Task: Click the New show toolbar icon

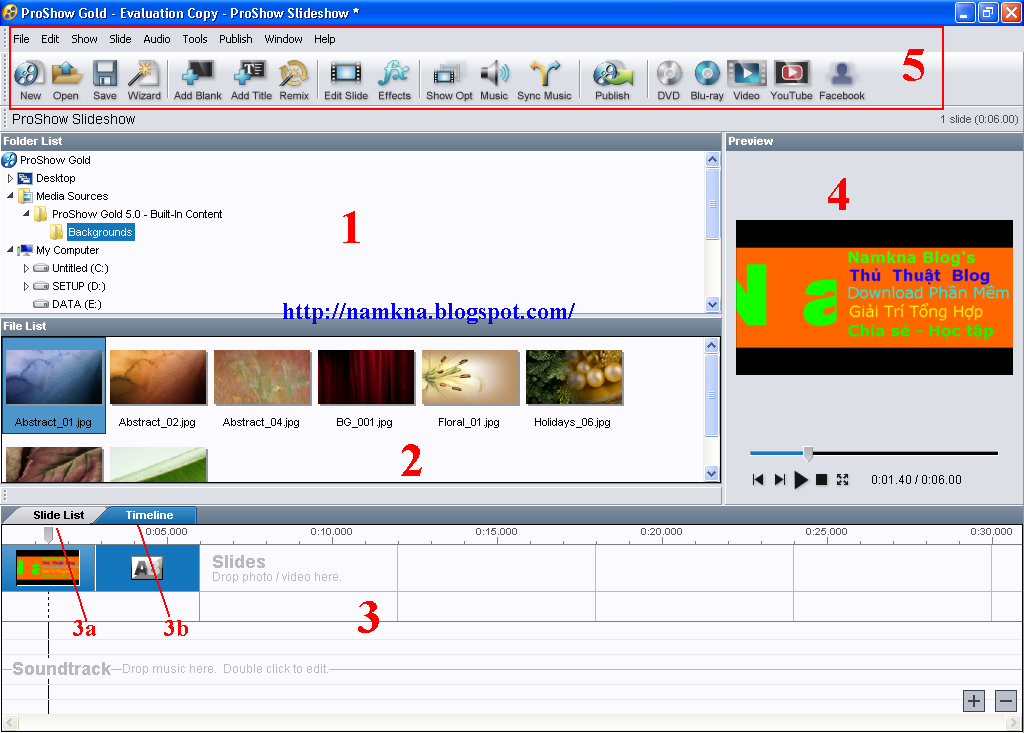Action: pyautogui.click(x=30, y=80)
